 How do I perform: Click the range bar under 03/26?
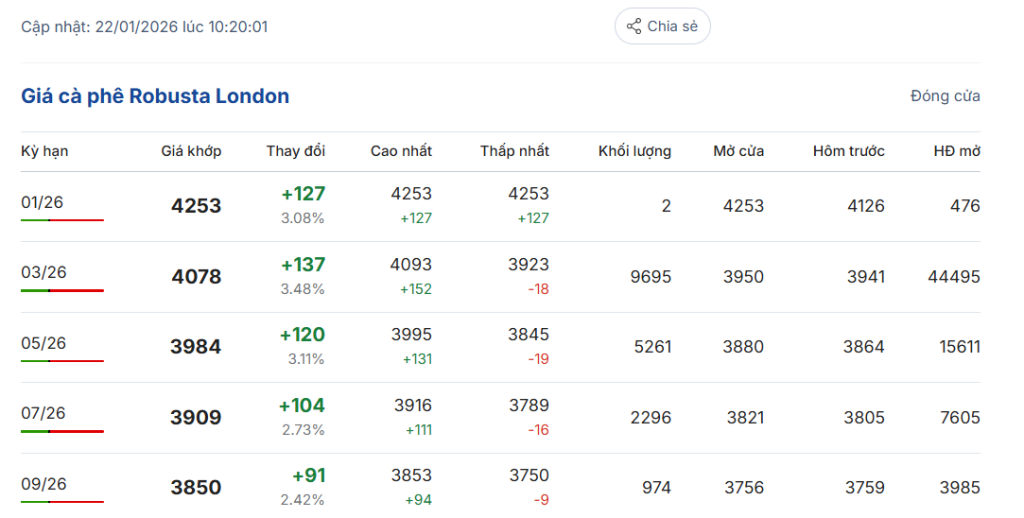62,290
